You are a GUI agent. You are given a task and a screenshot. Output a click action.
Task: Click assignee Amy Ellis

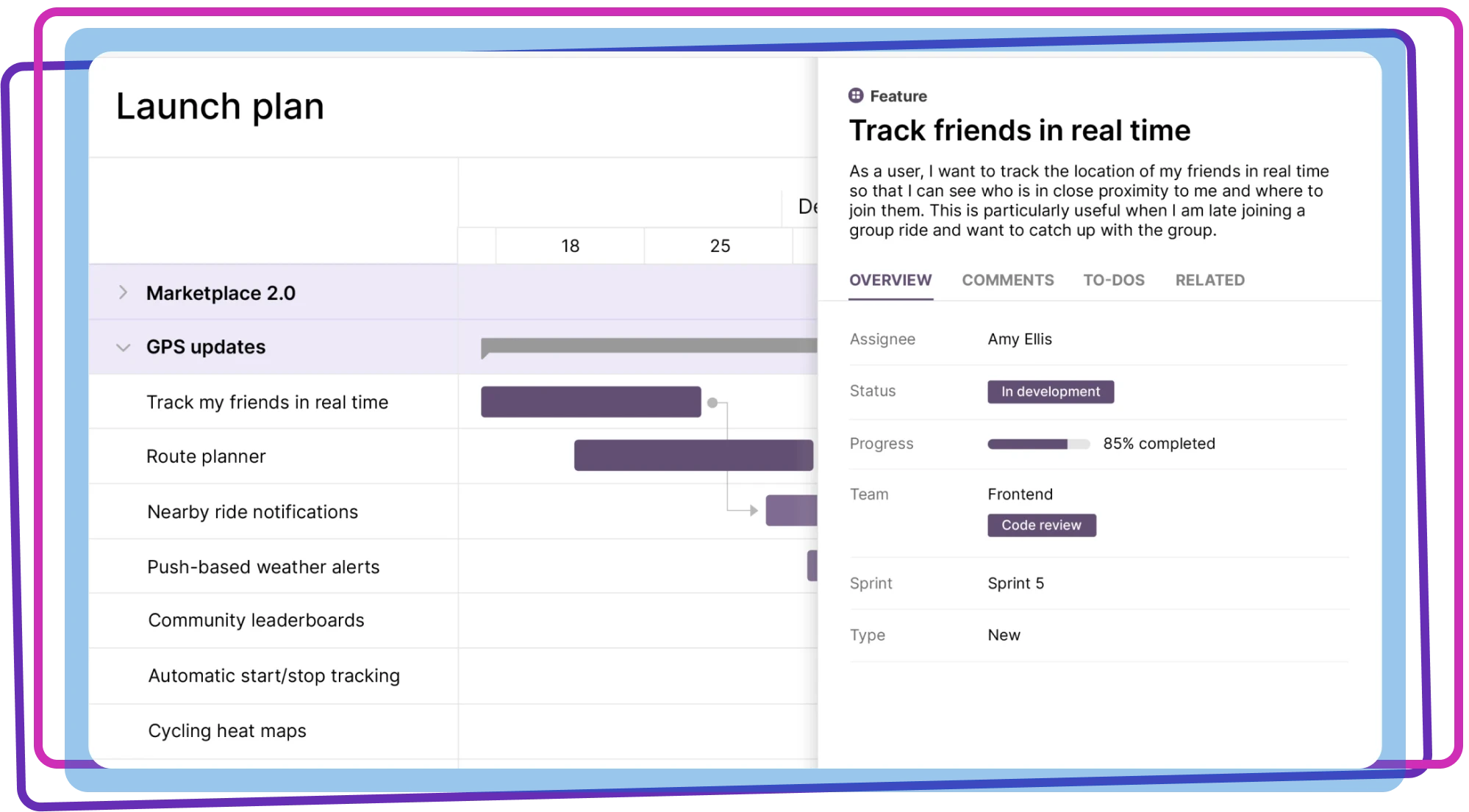point(1020,339)
